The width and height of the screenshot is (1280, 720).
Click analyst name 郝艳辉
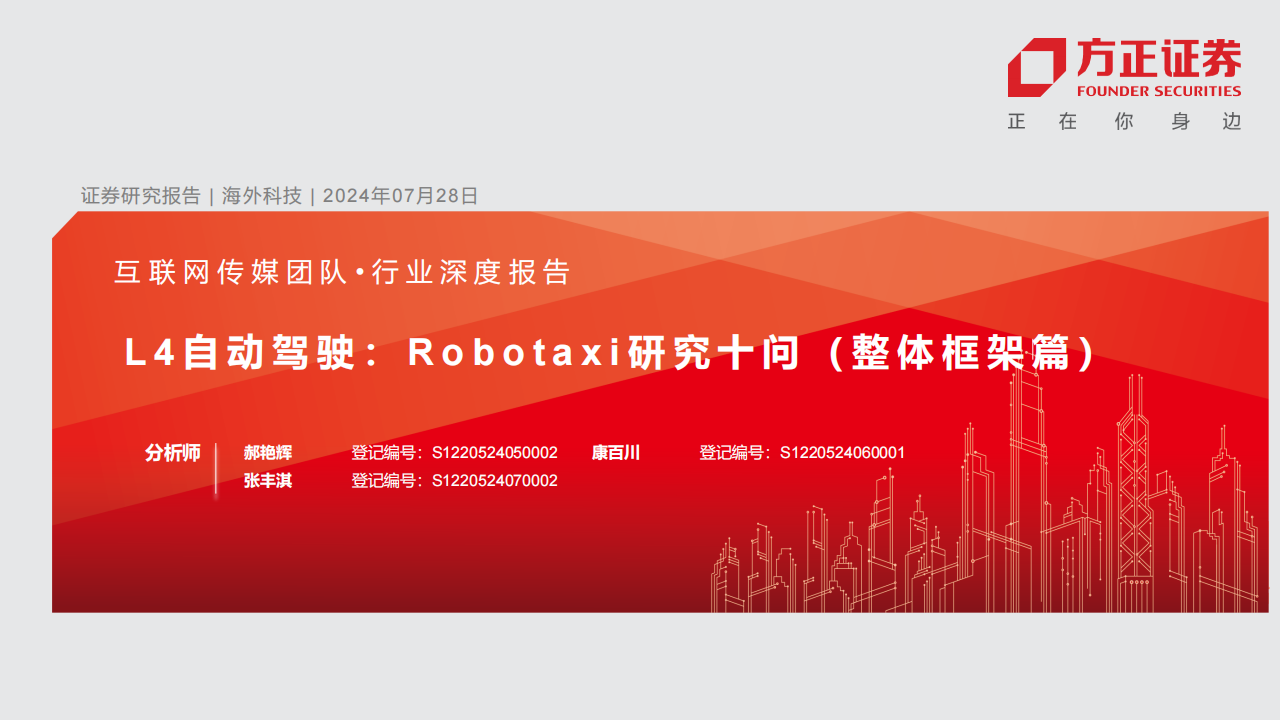[268, 453]
